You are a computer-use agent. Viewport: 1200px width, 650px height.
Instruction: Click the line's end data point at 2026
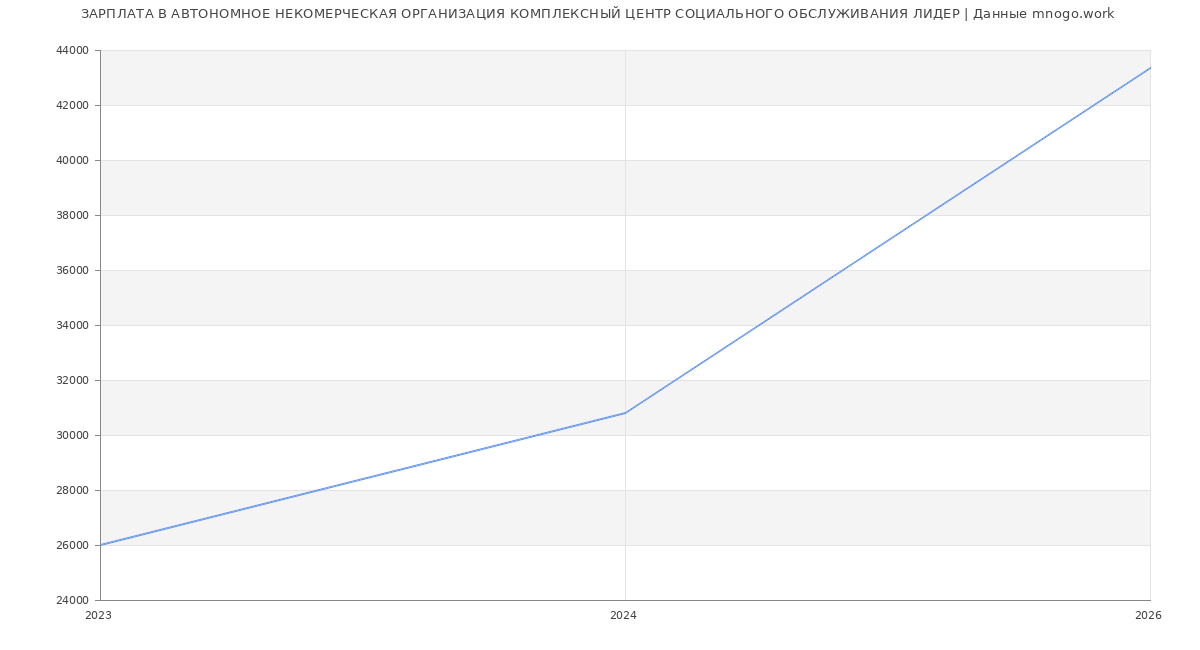[1150, 68]
